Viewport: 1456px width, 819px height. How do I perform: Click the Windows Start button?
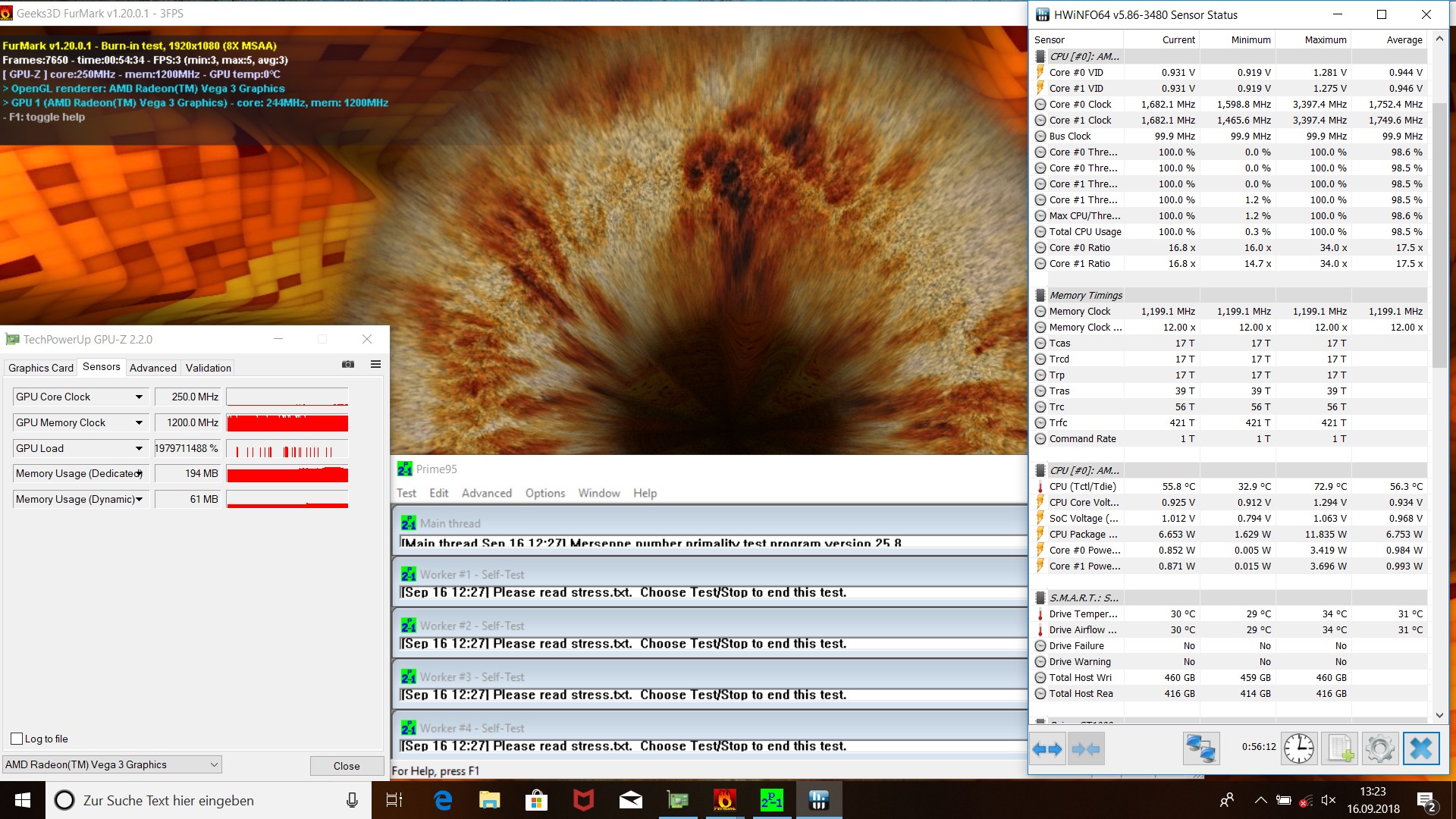(x=23, y=800)
